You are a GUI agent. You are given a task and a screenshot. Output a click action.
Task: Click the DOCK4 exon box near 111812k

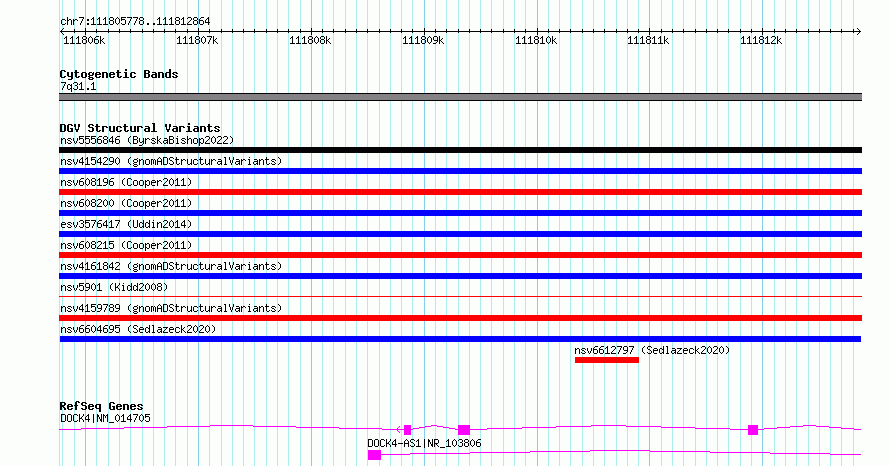[753, 430]
